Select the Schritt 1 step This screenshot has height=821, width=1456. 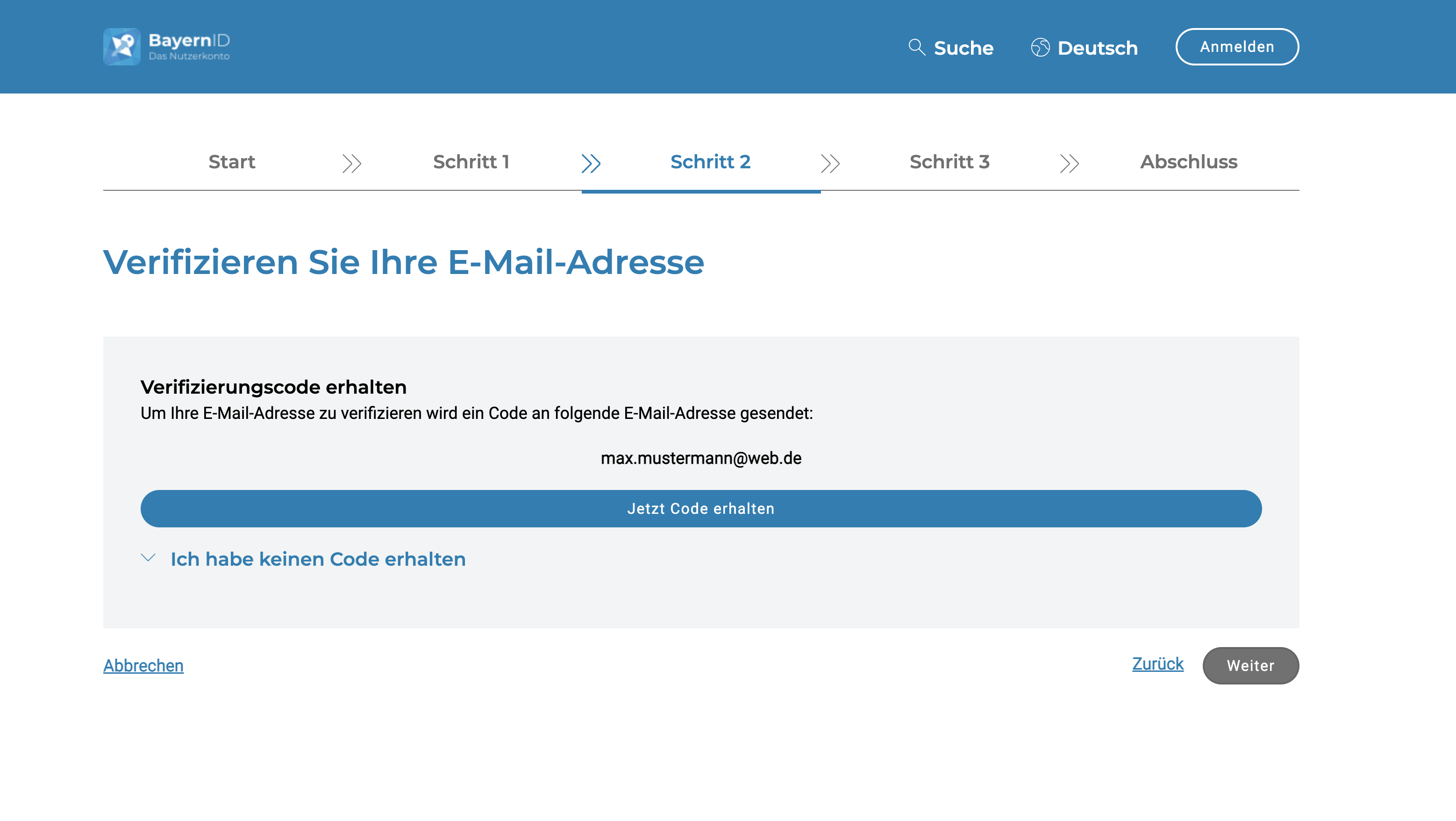coord(471,162)
